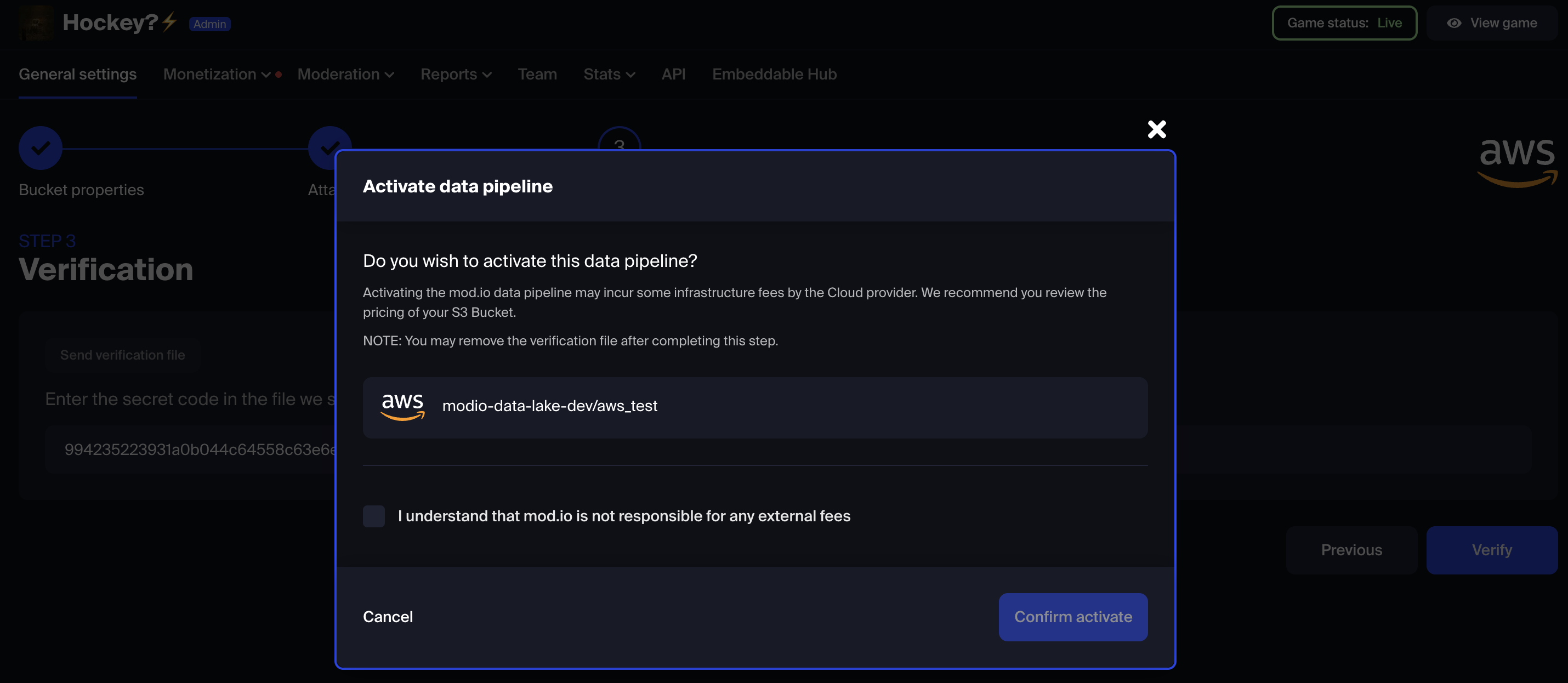Click the lightning bolt beside Hockey?
The height and width of the screenshot is (683, 1568).
tap(169, 22)
